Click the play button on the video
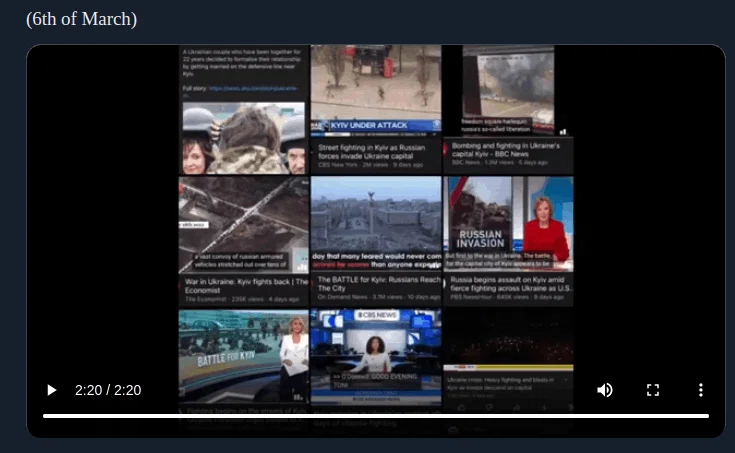This screenshot has width=735, height=453. point(52,390)
